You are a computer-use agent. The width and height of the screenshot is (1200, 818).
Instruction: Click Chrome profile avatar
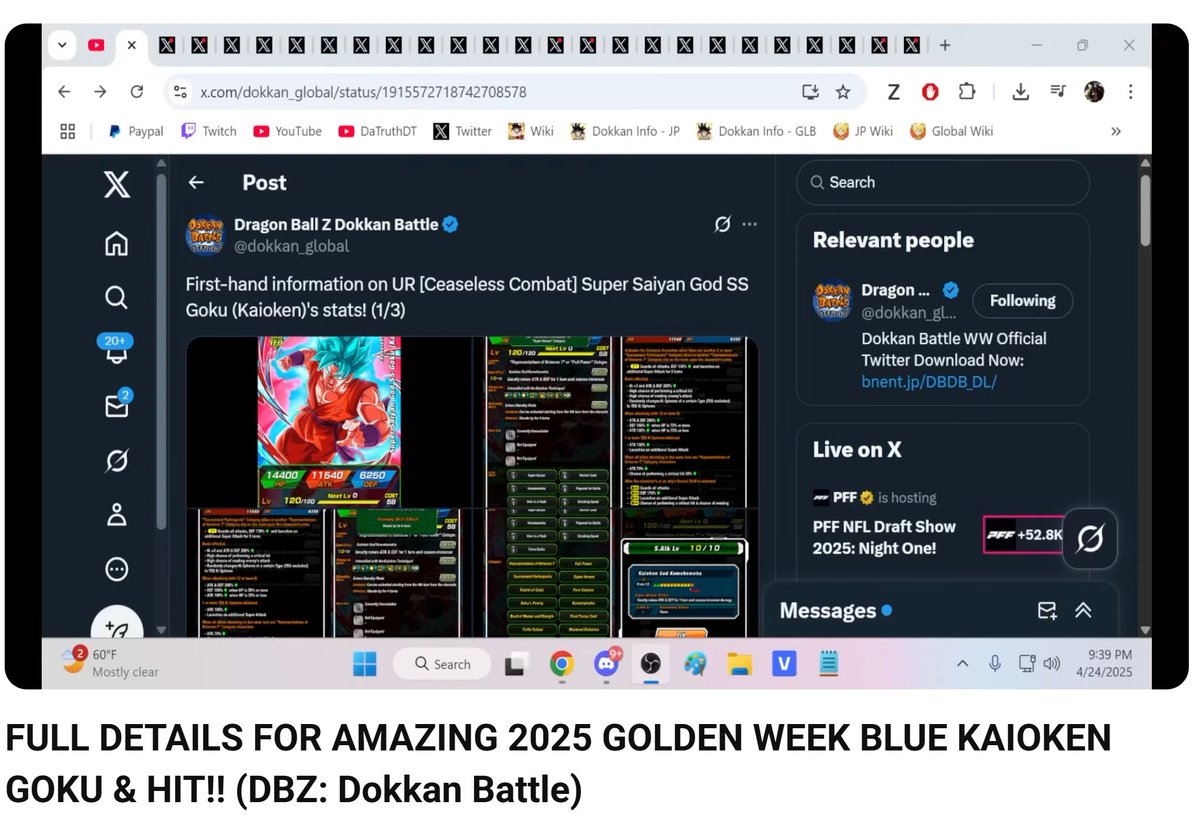(1094, 92)
